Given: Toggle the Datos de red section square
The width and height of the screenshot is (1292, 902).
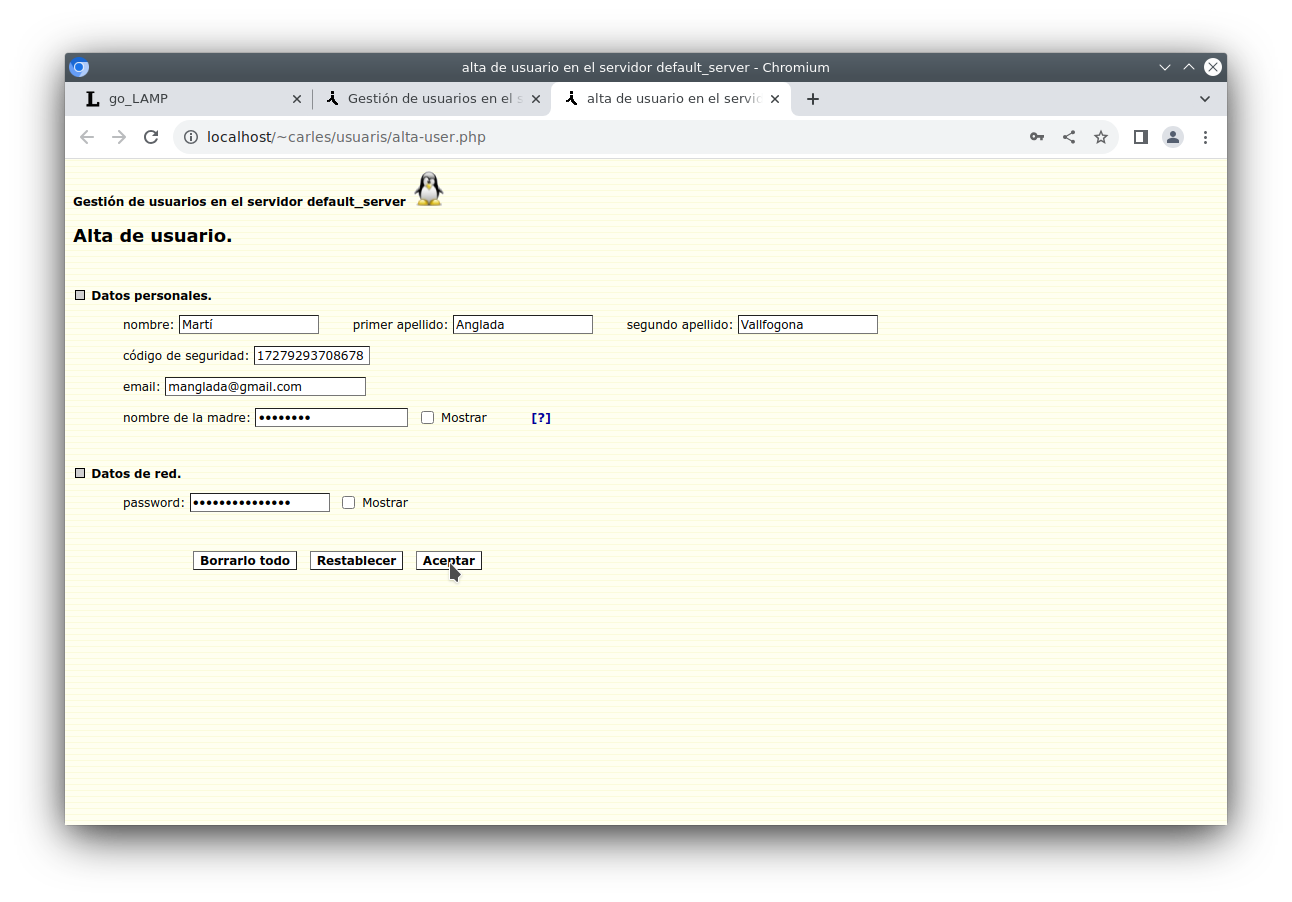Looking at the screenshot, I should pyautogui.click(x=80, y=473).
